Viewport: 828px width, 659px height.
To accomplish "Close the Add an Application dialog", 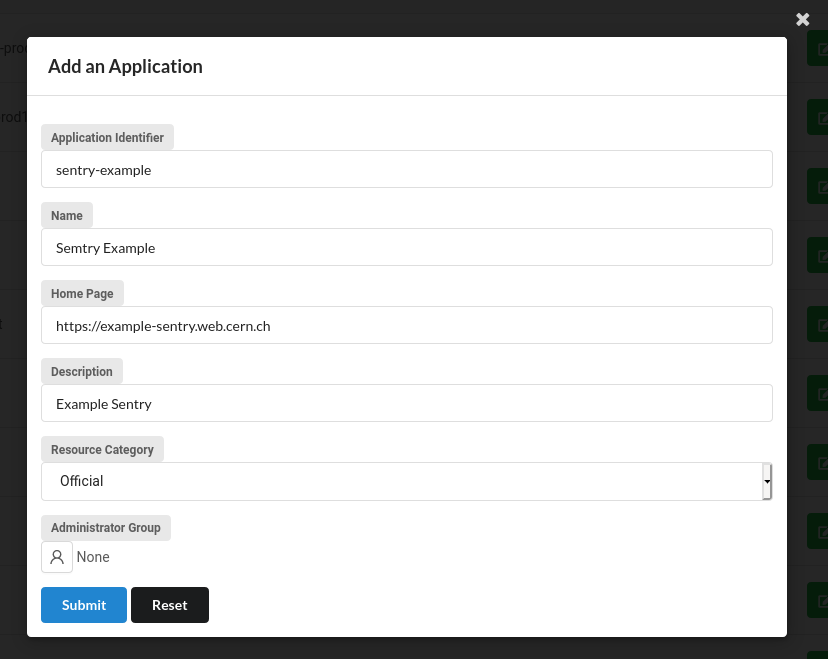I will [802, 19].
